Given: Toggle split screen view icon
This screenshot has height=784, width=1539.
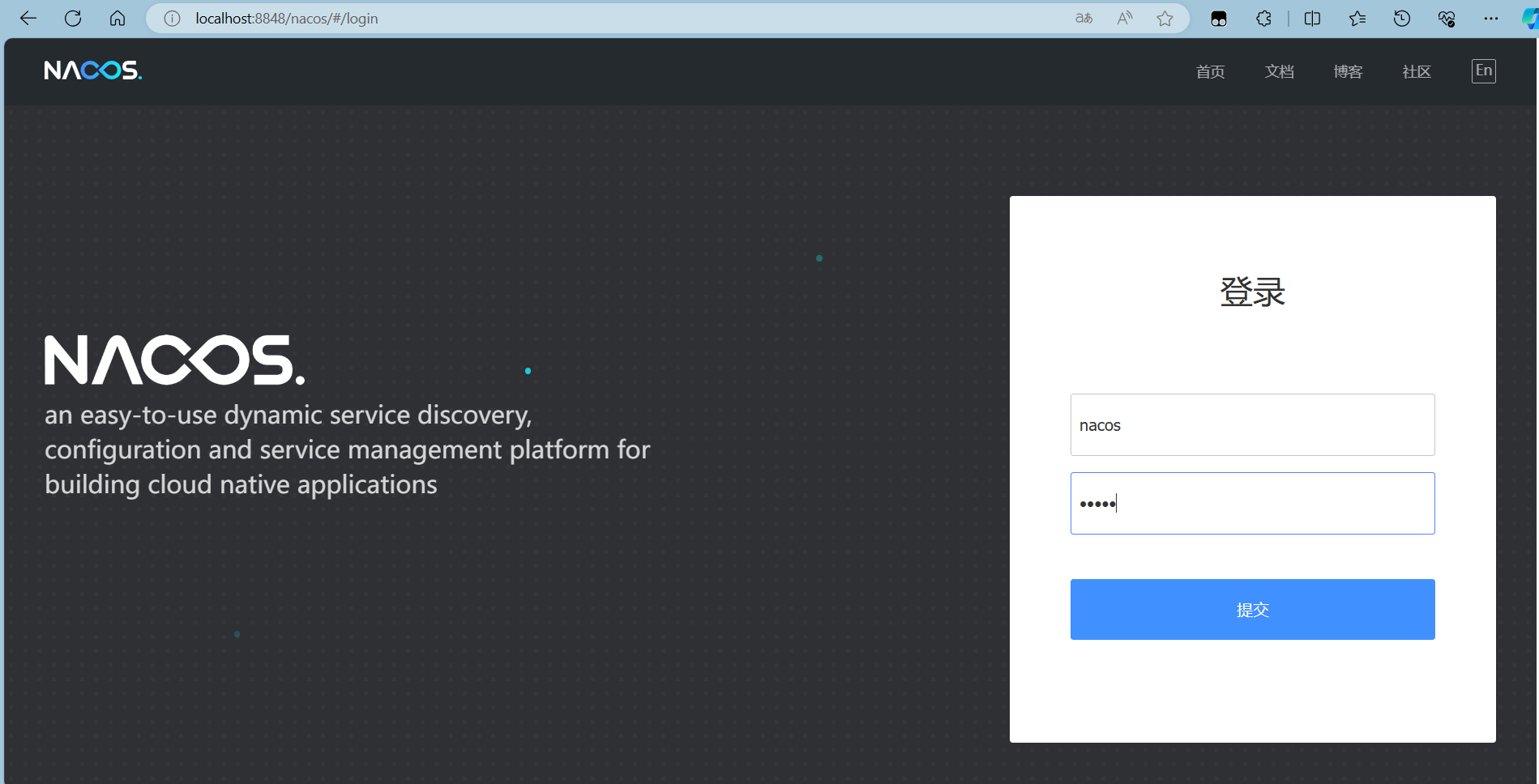Looking at the screenshot, I should tap(1312, 19).
